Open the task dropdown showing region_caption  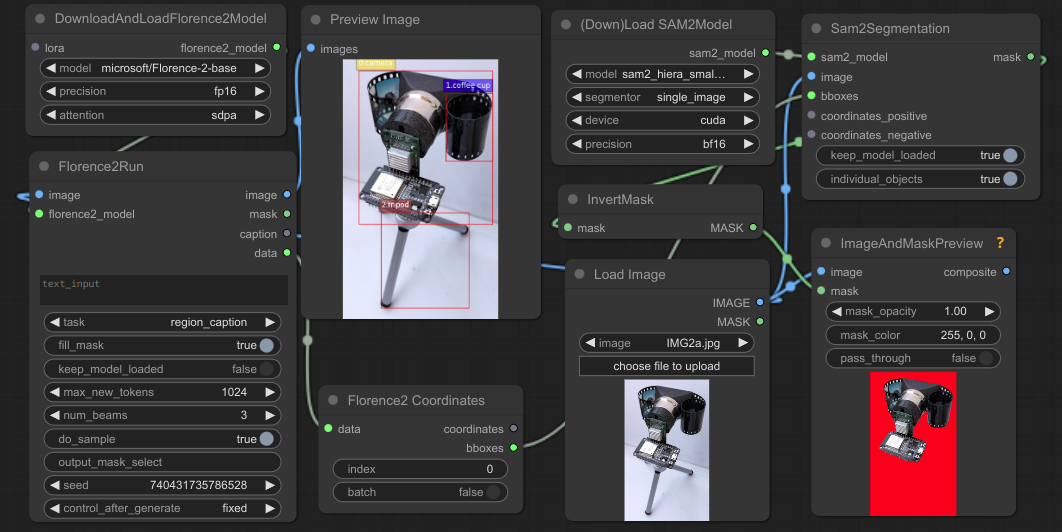pos(163,322)
